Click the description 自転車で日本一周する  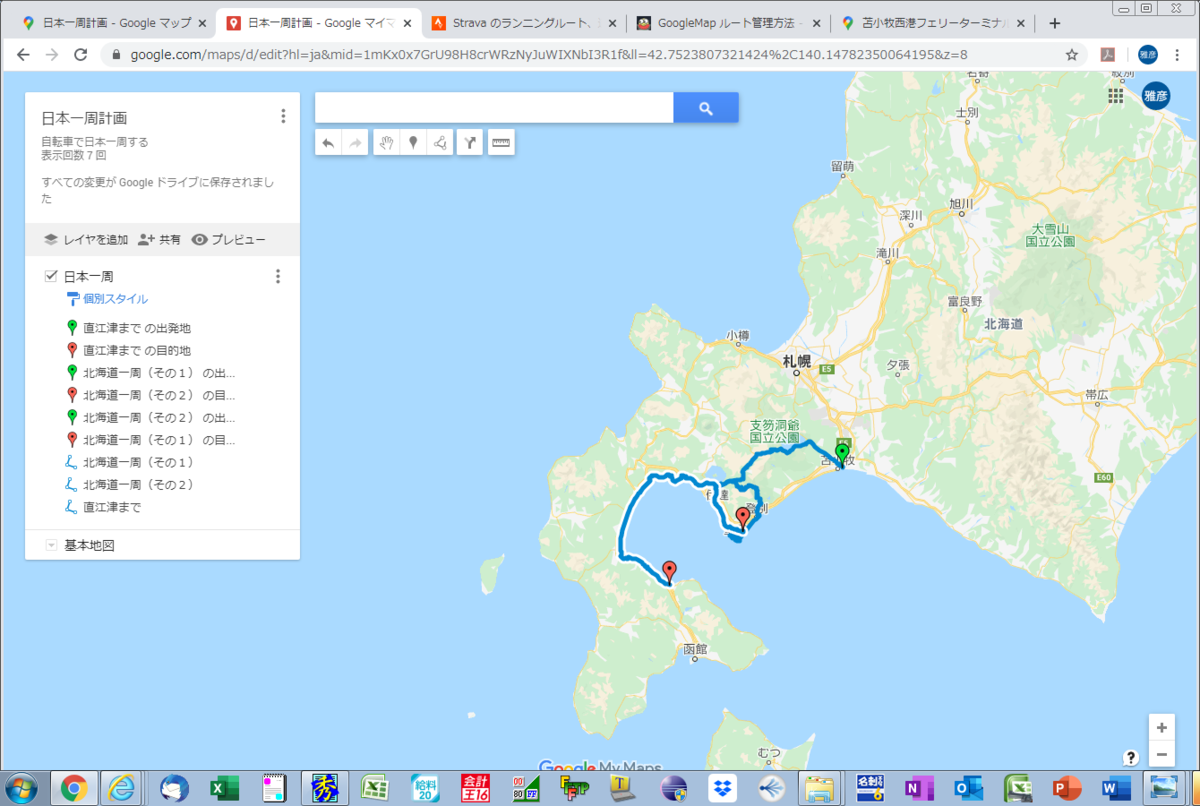pyautogui.click(x=94, y=142)
